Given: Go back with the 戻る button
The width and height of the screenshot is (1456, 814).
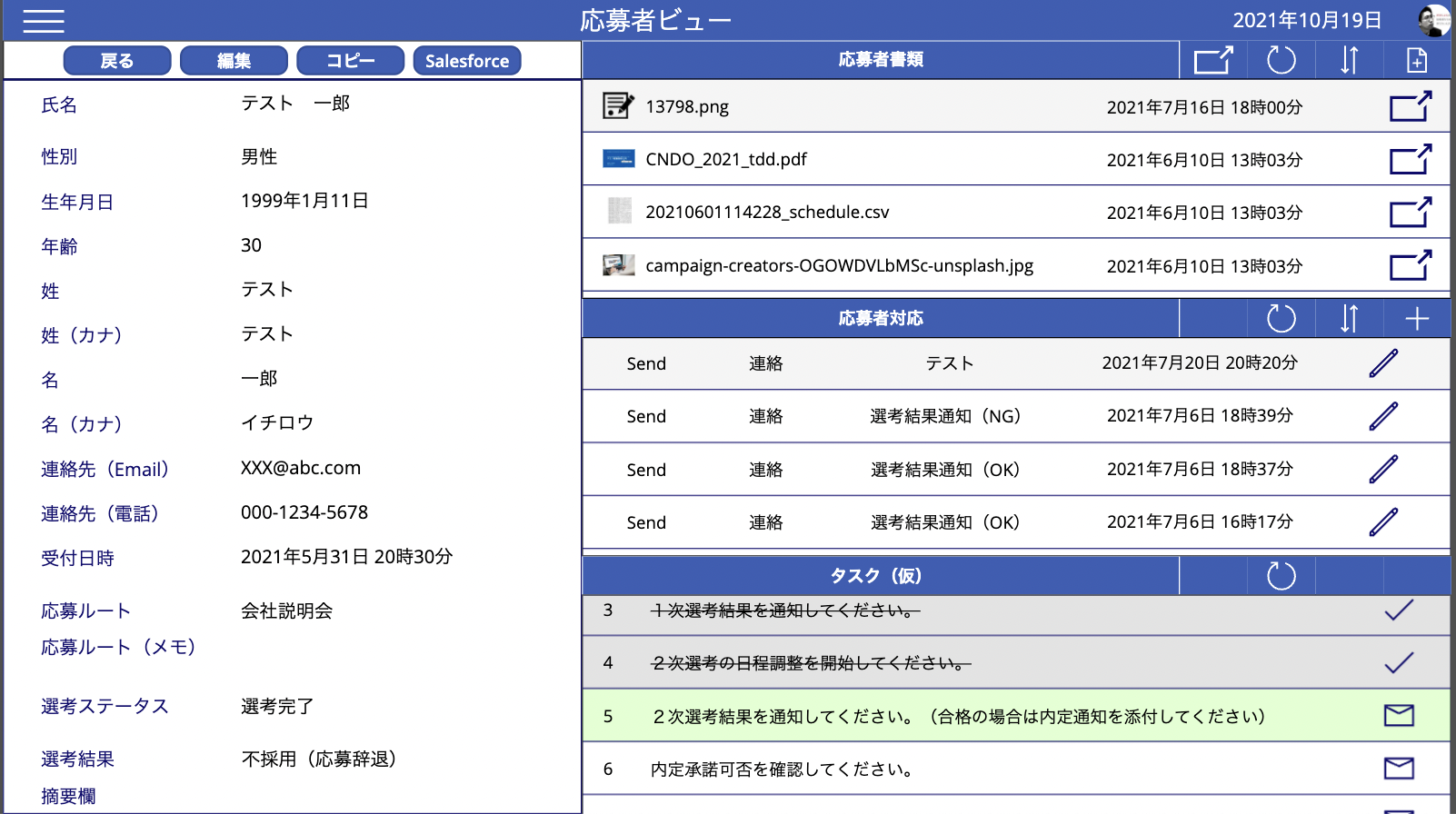Looking at the screenshot, I should pyautogui.click(x=117, y=61).
